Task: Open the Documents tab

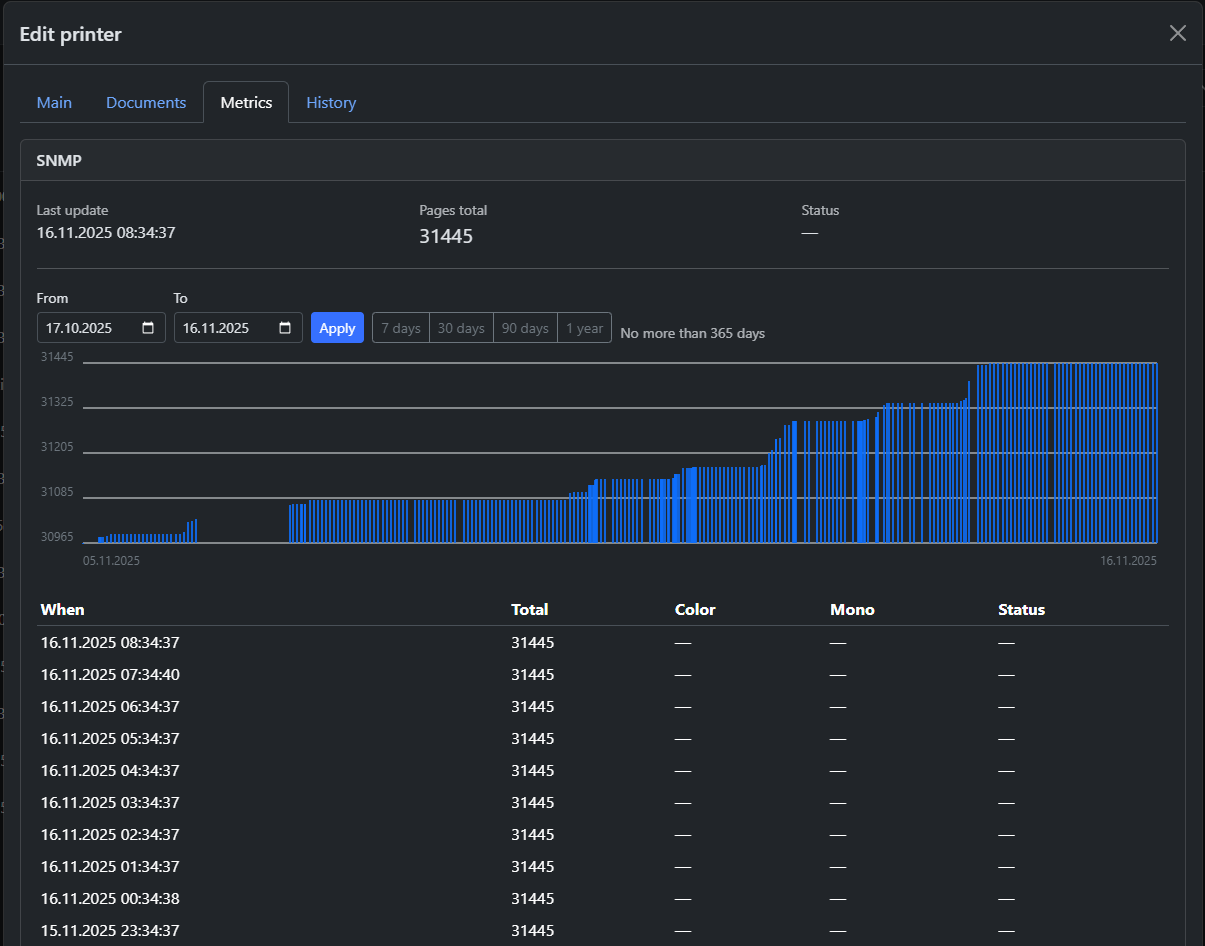Action: (146, 102)
